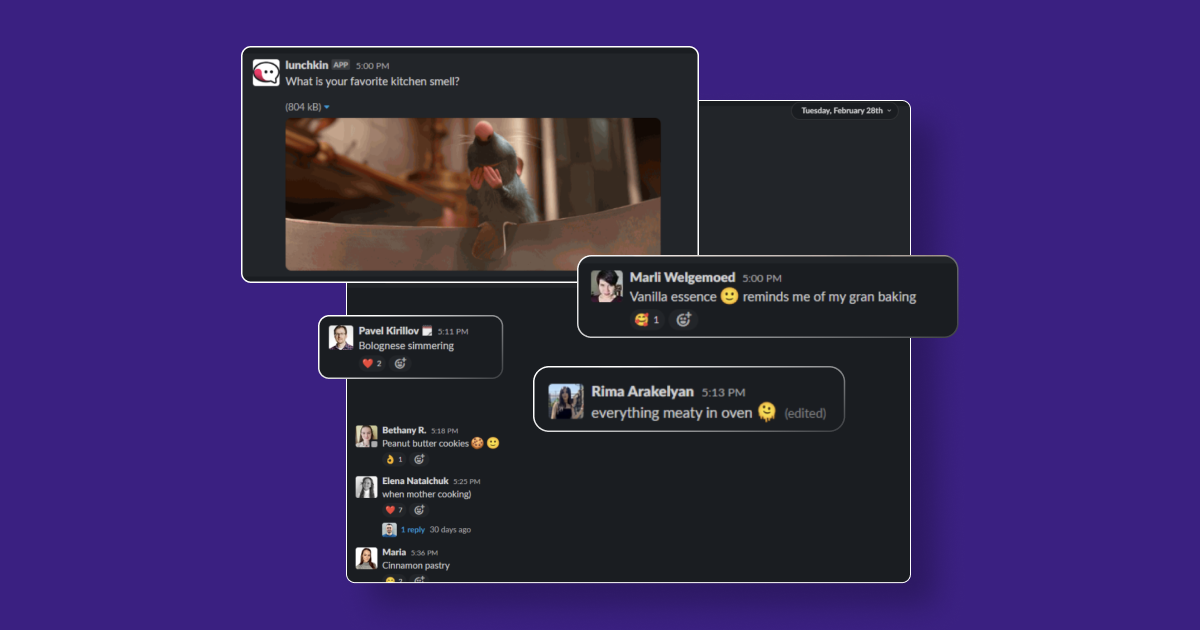The height and width of the screenshot is (630, 1200).
Task: Open the Ratatouille GIF attachment
Action: (473, 194)
